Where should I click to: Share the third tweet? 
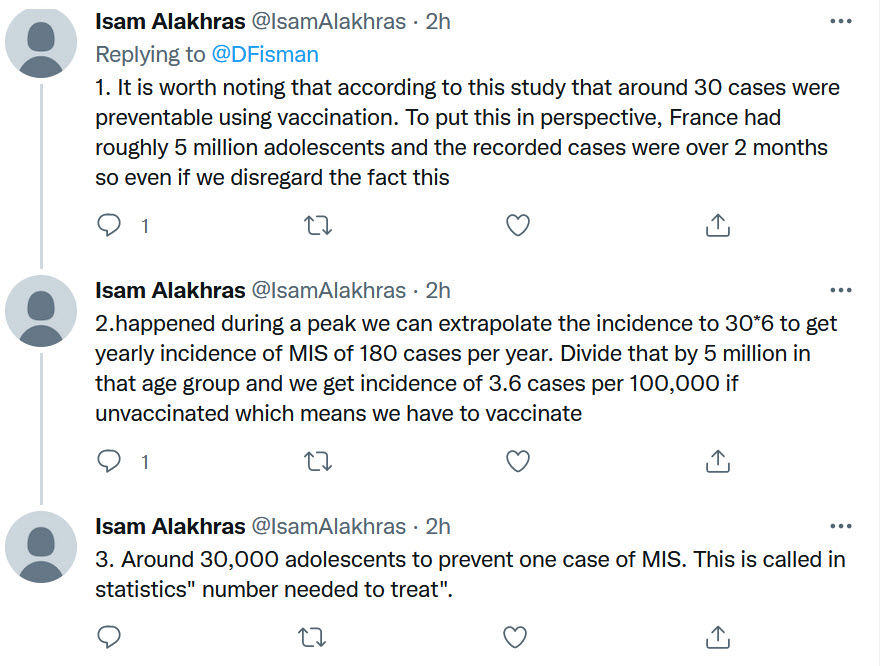pos(717,636)
